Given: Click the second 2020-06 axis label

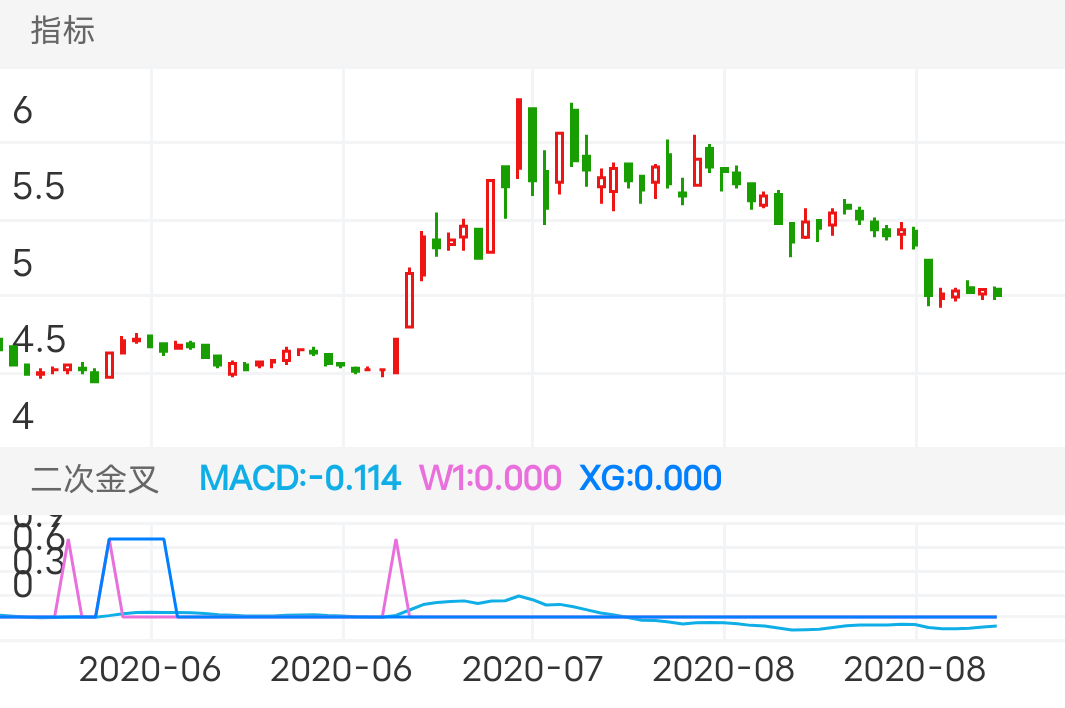Looking at the screenshot, I should coord(342,668).
